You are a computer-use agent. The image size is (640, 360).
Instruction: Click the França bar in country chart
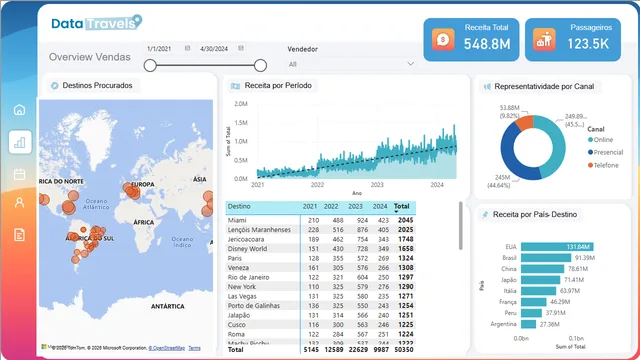(x=533, y=302)
